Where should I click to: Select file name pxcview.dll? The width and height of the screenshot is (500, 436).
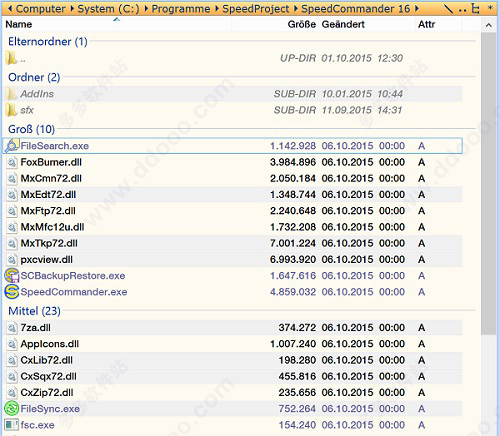[47, 259]
